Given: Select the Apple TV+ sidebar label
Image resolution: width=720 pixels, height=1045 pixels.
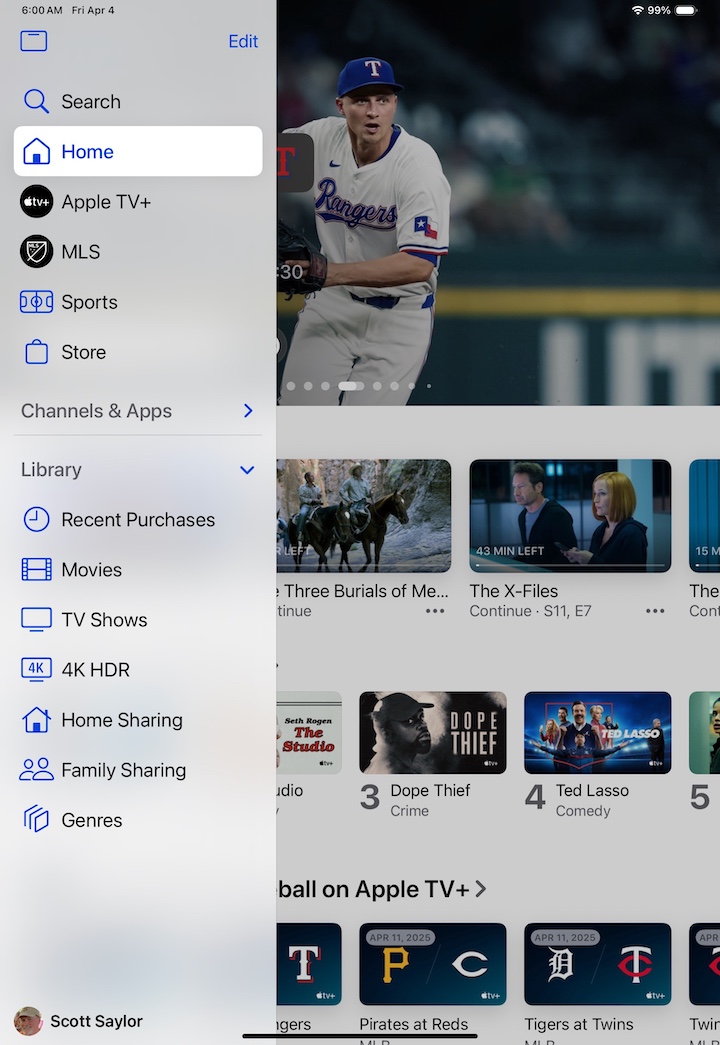Looking at the screenshot, I should [x=106, y=202].
